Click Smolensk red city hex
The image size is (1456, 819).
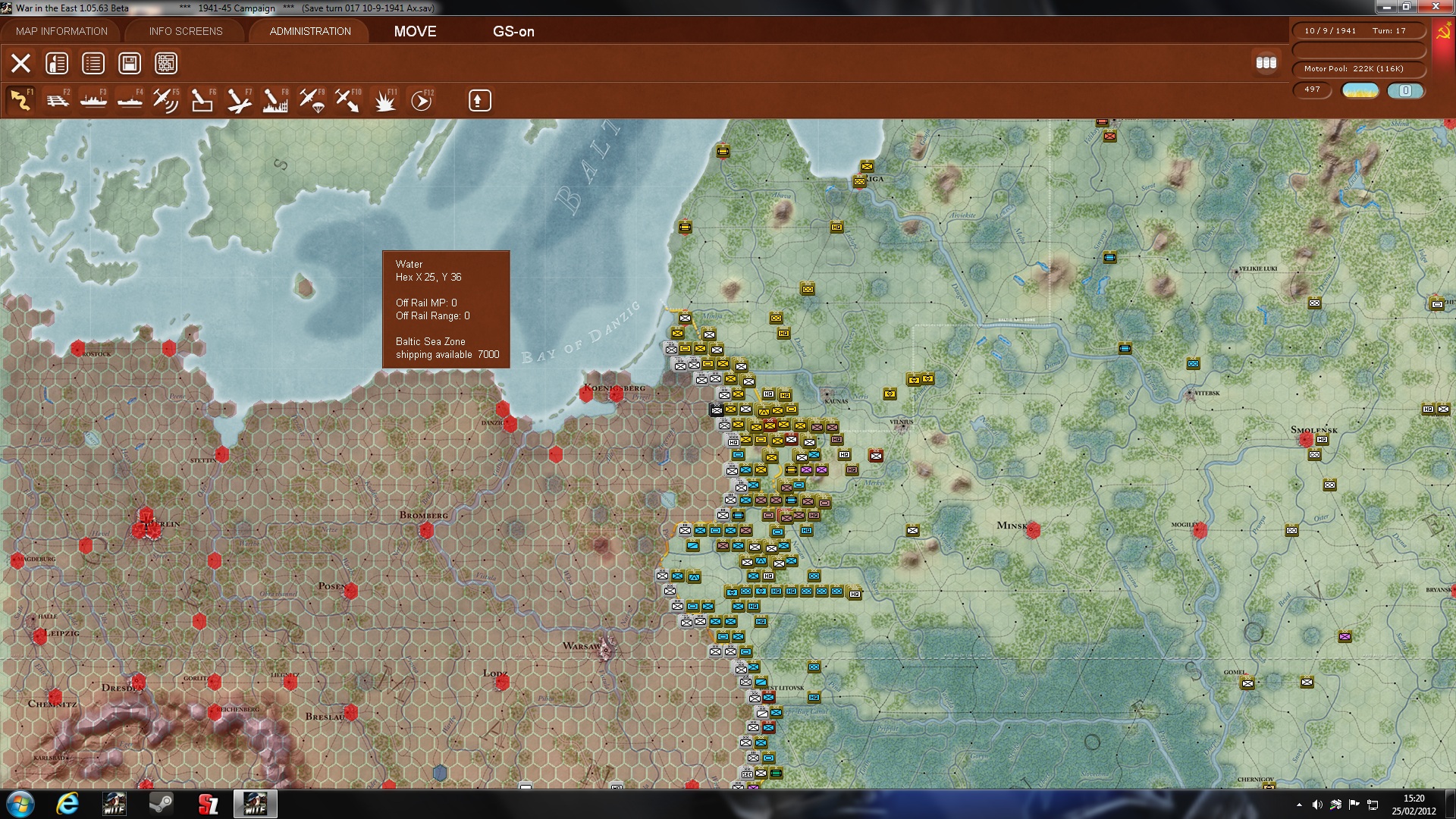pyautogui.click(x=1306, y=439)
